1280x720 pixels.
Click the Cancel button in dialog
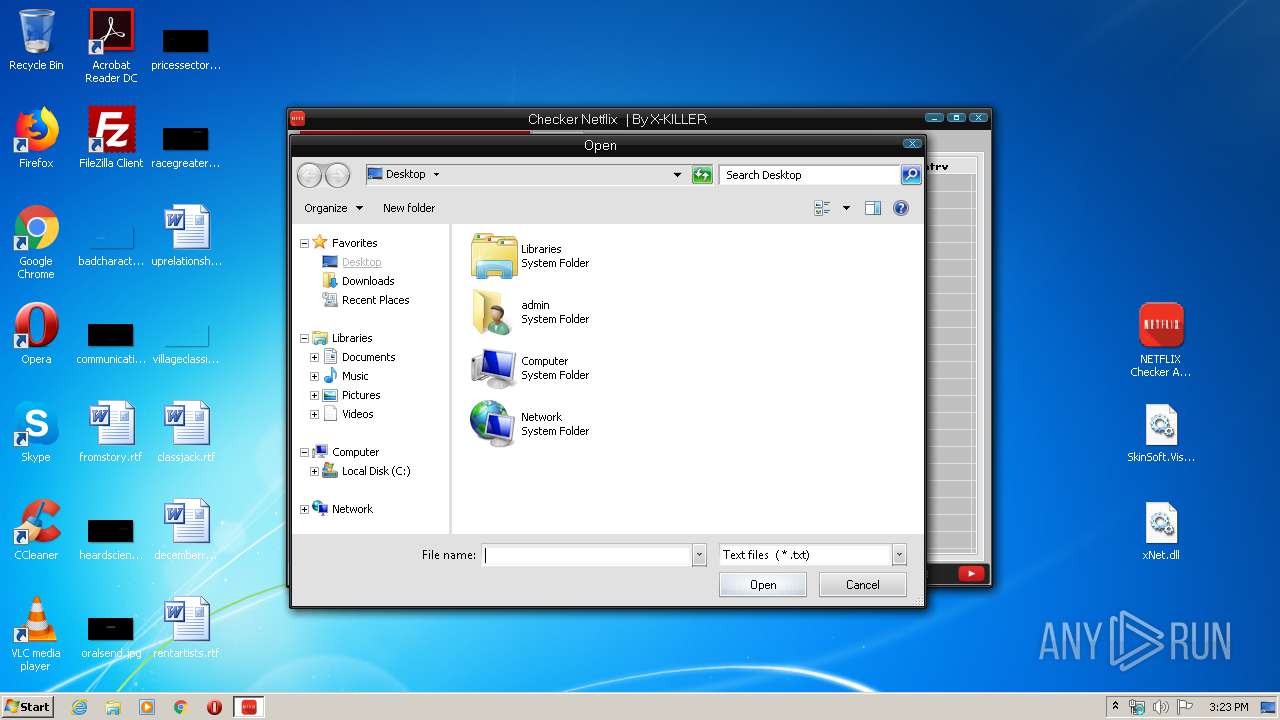(x=863, y=585)
